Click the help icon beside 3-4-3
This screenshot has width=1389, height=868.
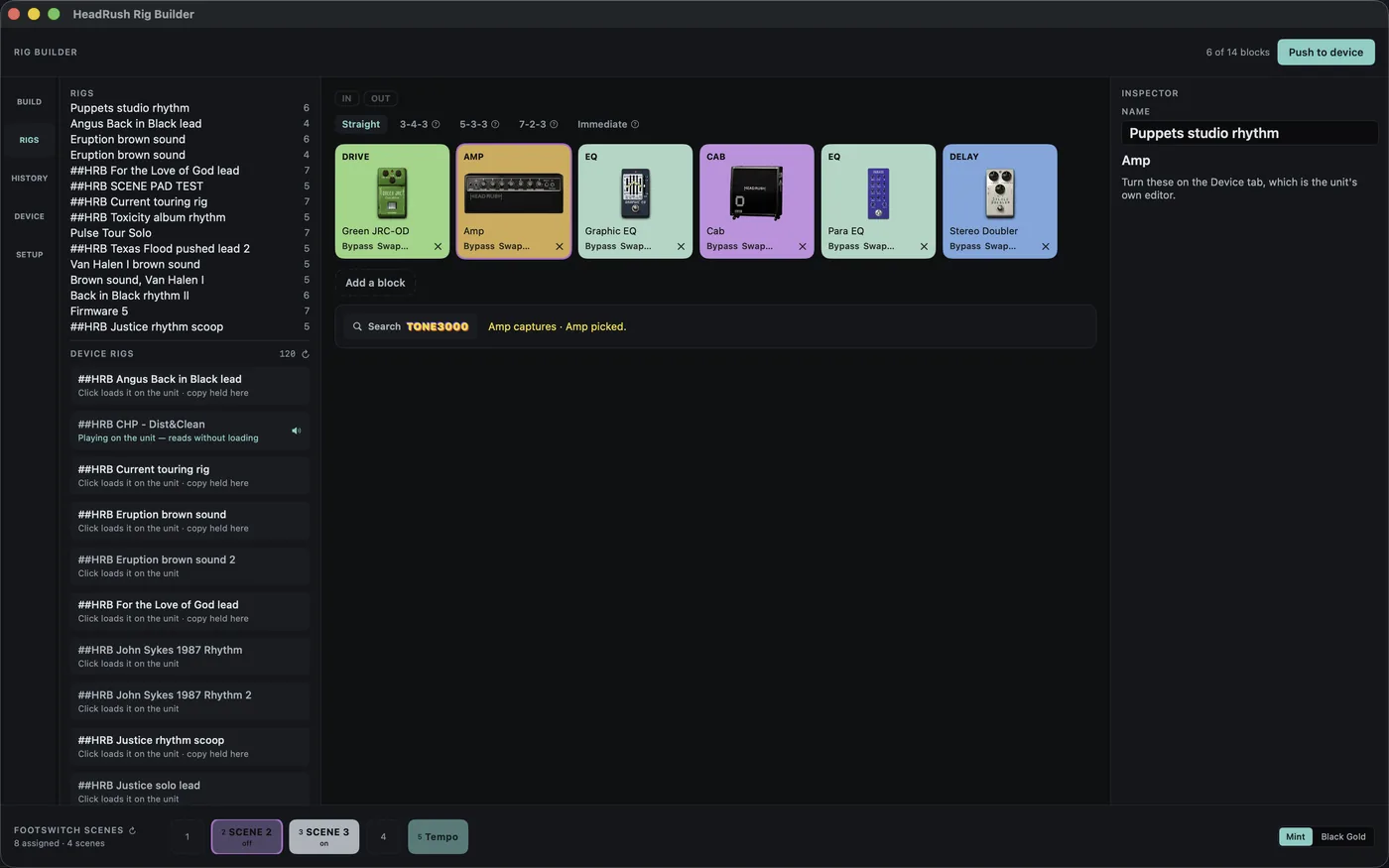pyautogui.click(x=436, y=125)
